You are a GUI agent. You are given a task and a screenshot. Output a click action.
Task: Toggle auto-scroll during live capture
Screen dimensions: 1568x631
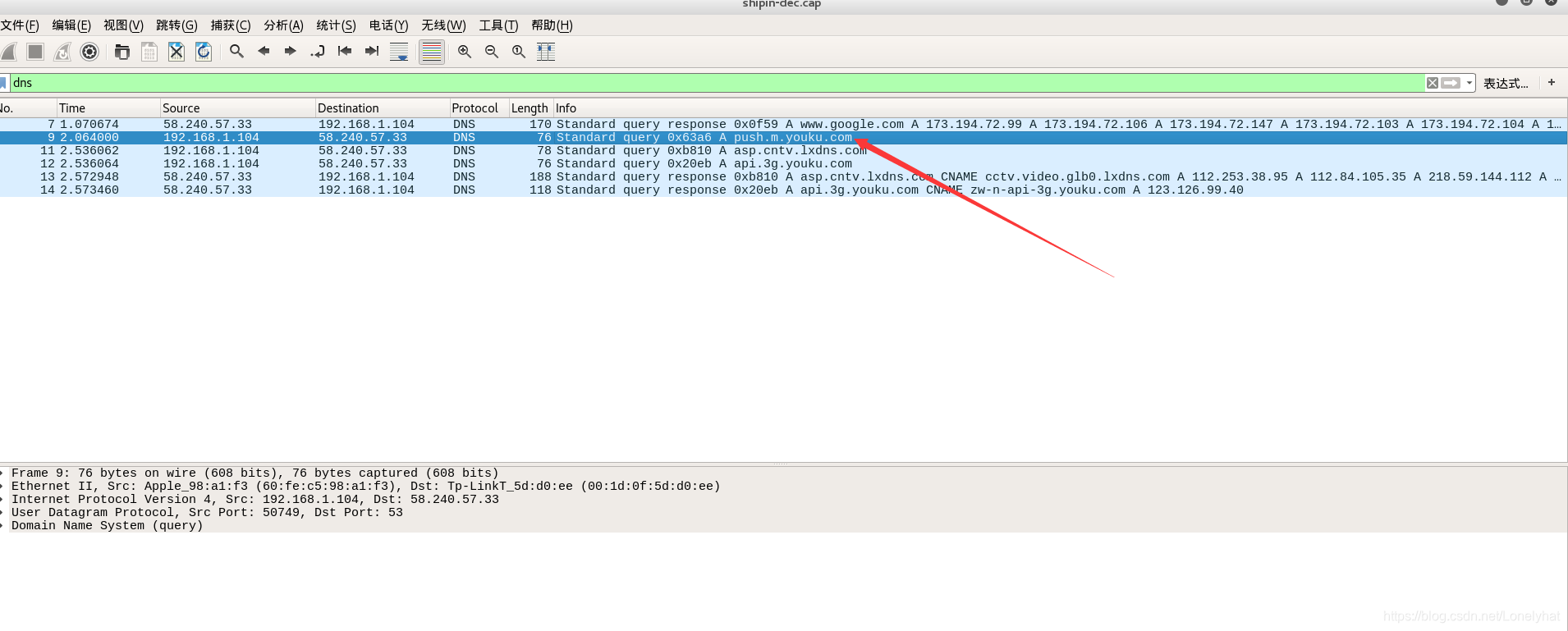point(399,52)
